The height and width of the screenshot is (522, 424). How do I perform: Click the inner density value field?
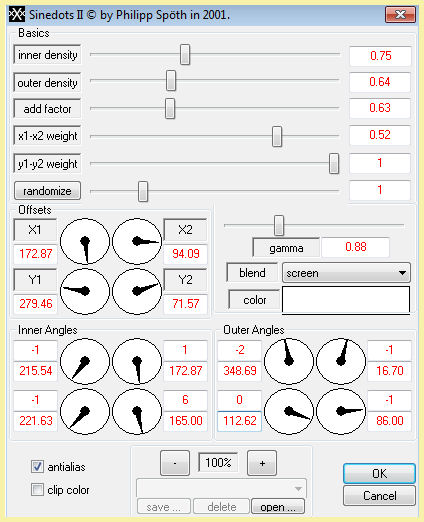tap(380, 56)
